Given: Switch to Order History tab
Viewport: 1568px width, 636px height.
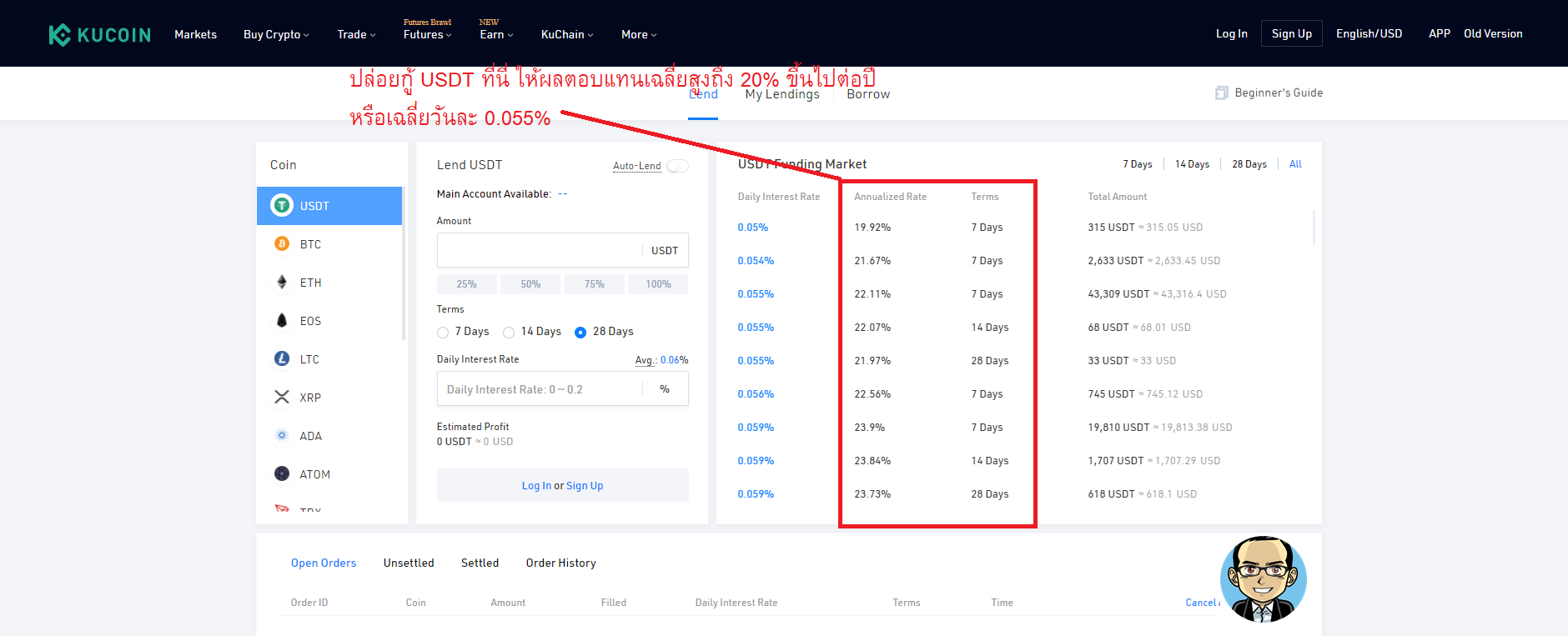Looking at the screenshot, I should pyautogui.click(x=560, y=563).
